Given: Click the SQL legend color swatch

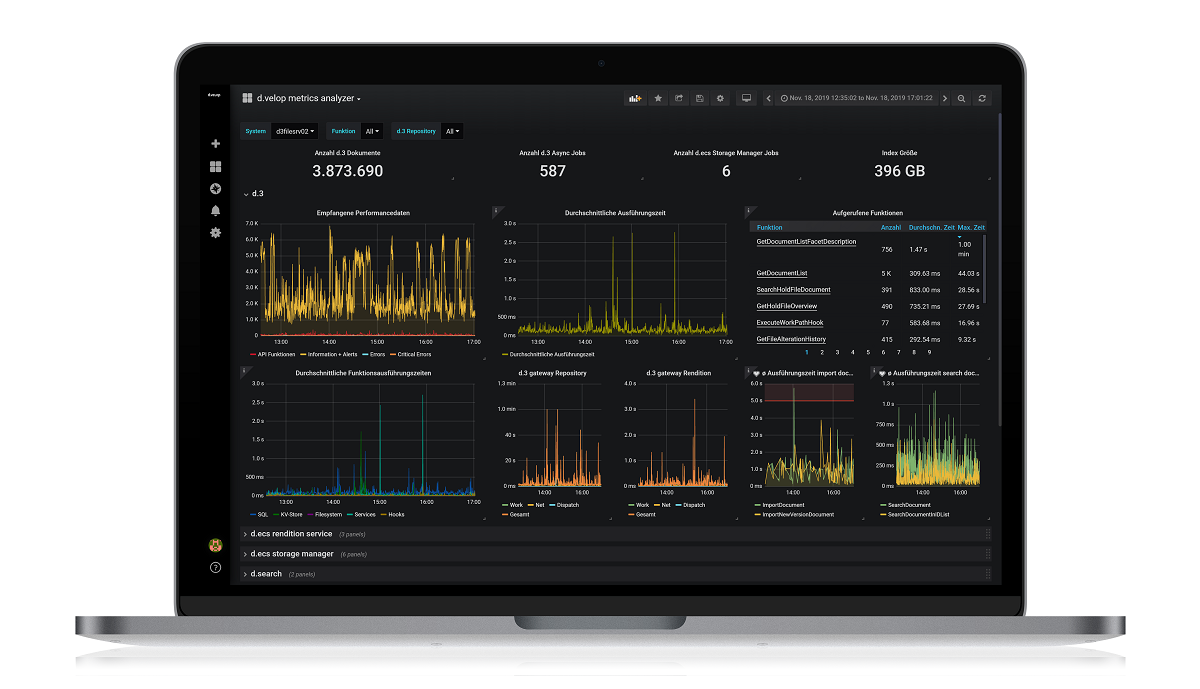Looking at the screenshot, I should click(252, 514).
